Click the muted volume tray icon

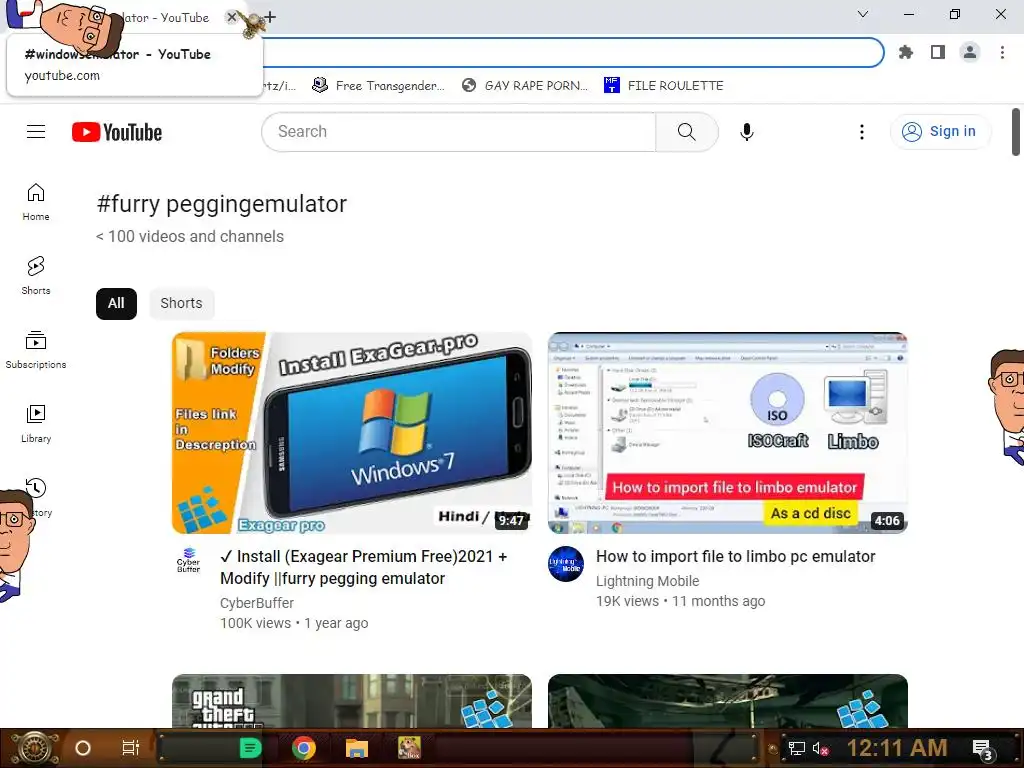820,748
